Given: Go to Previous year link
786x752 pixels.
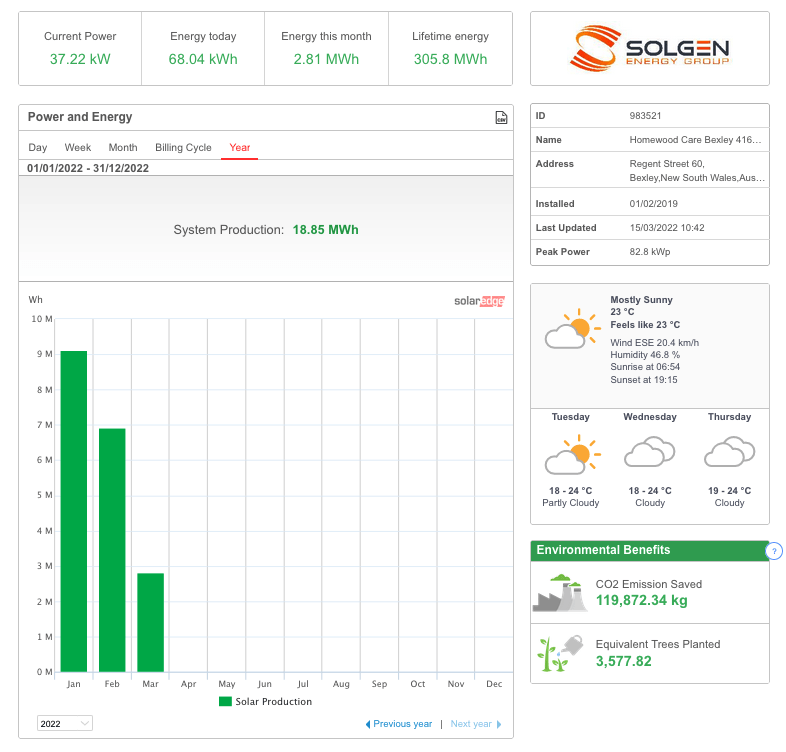Looking at the screenshot, I should 399,724.
